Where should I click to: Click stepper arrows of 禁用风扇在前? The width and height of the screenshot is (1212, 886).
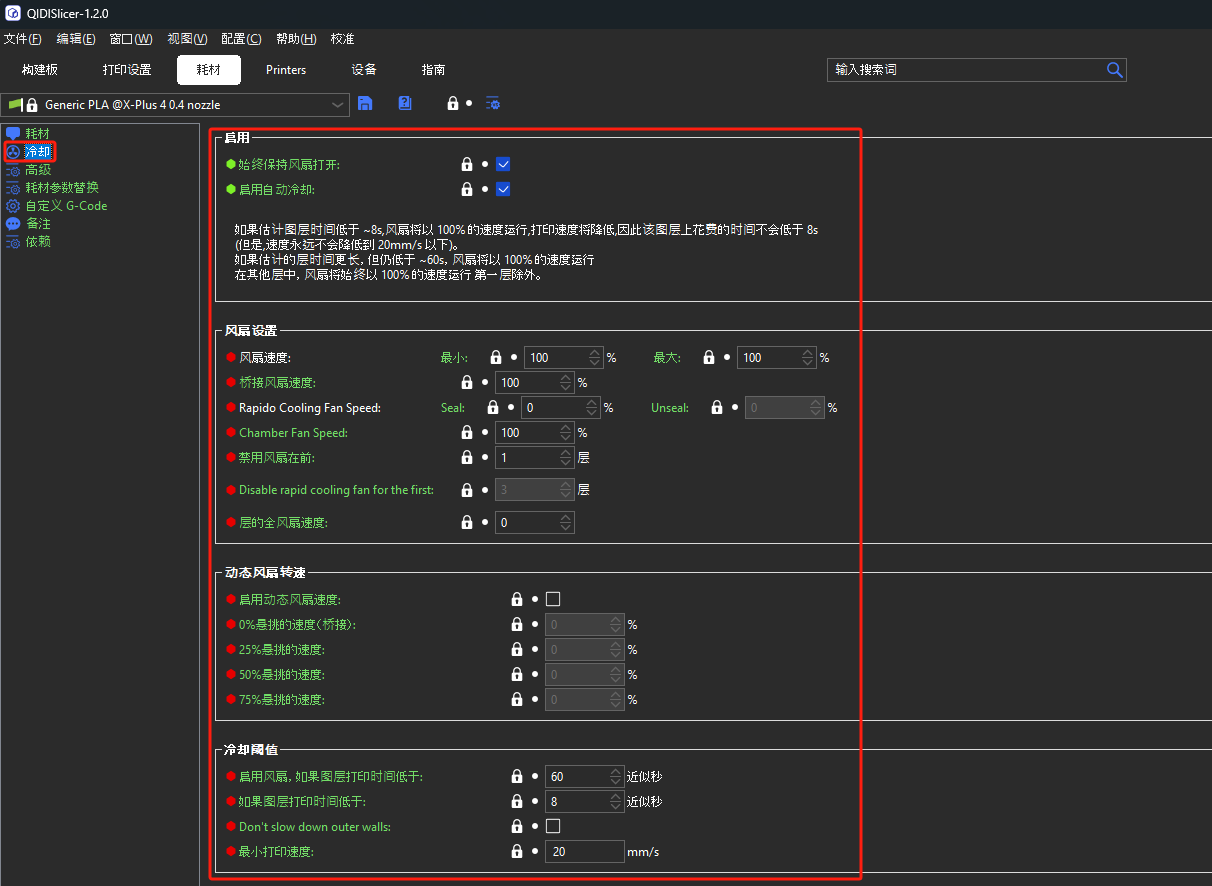[566, 457]
